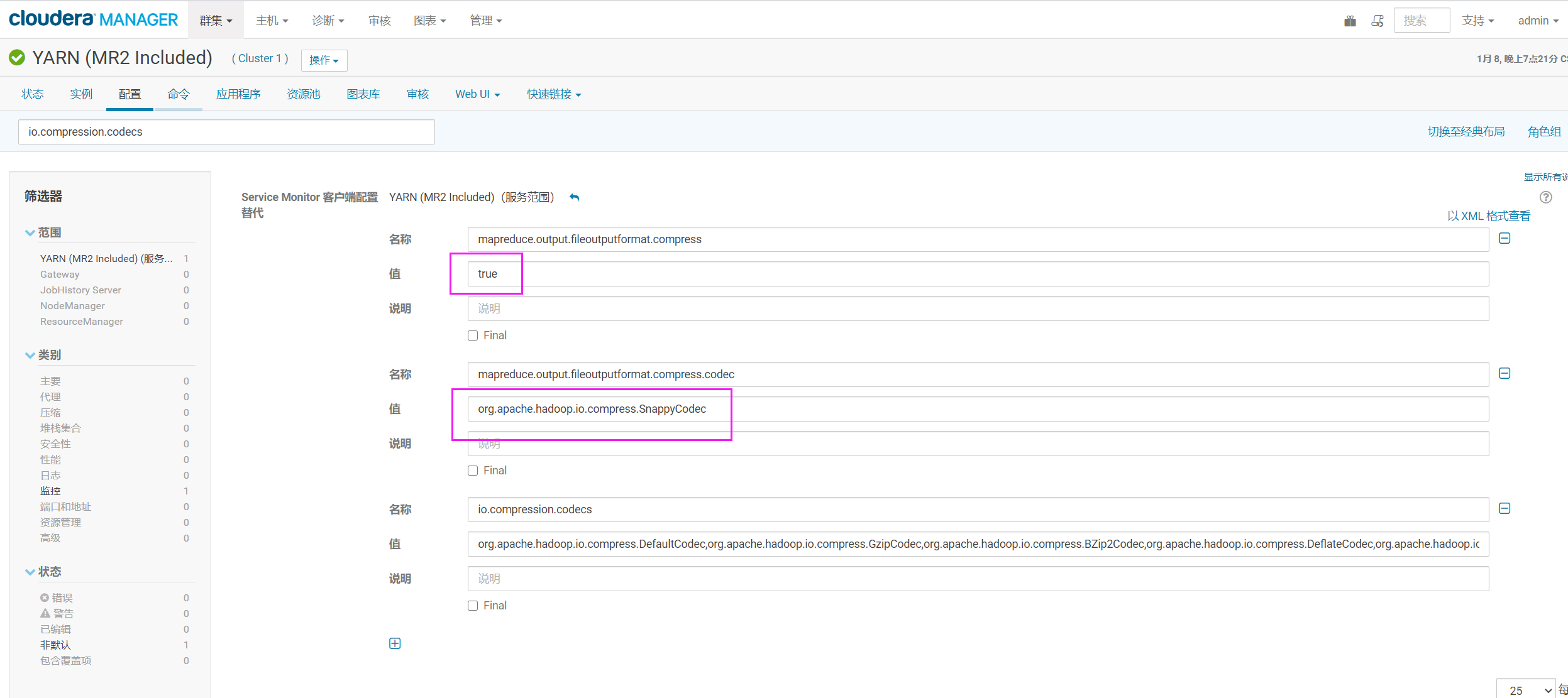Image resolution: width=1568 pixels, height=698 pixels.
Task: Check Final for the fileoutputformat.compress property
Action: click(473, 335)
